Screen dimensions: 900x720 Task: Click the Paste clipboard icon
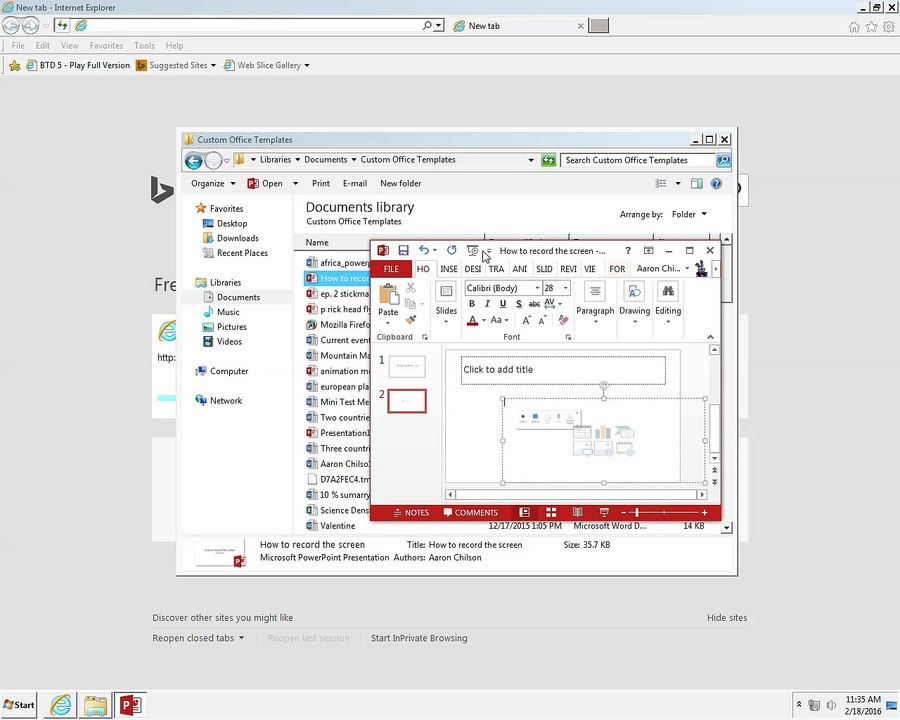(389, 294)
